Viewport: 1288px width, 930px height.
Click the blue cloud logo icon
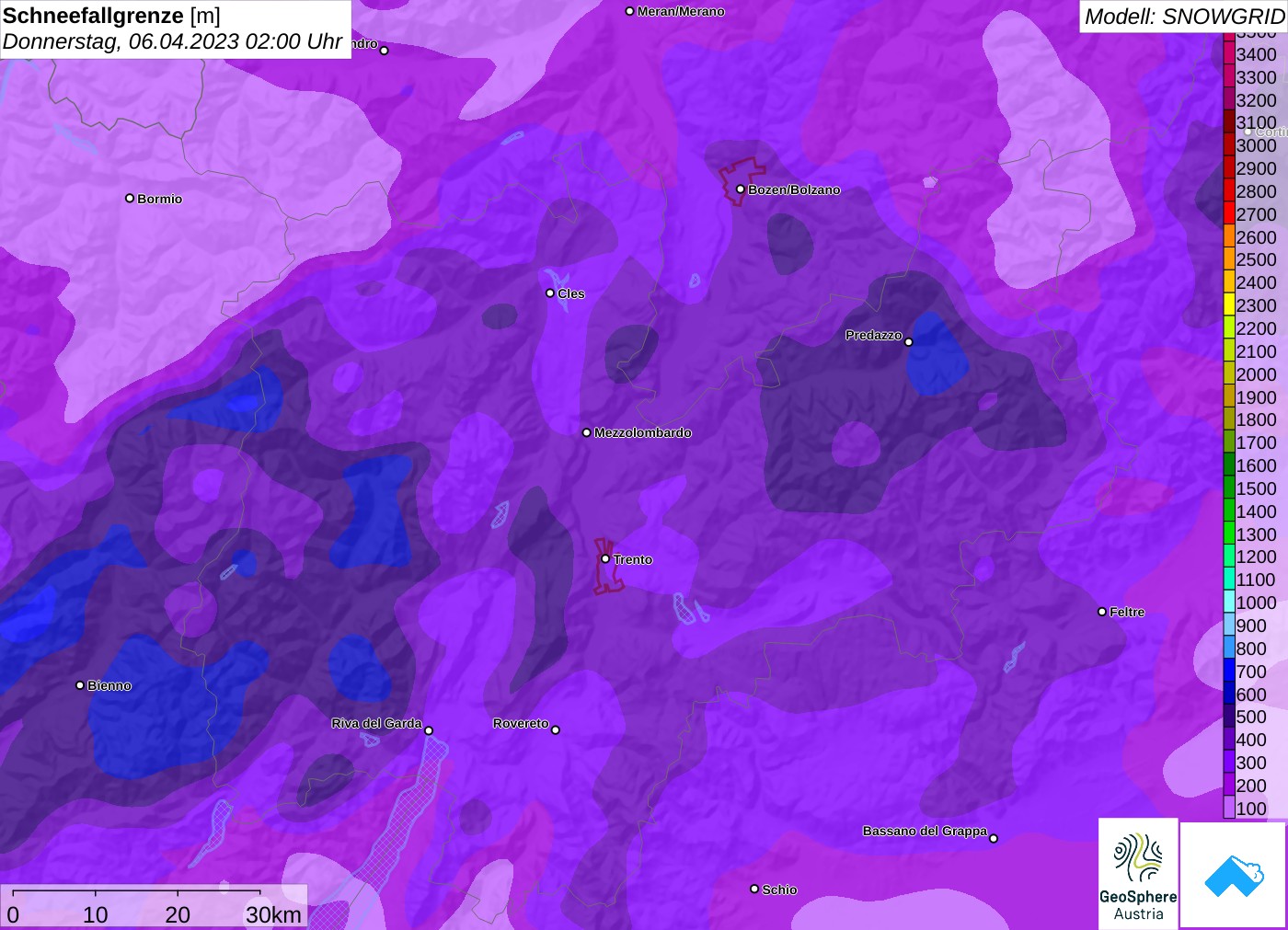pos(1234,876)
